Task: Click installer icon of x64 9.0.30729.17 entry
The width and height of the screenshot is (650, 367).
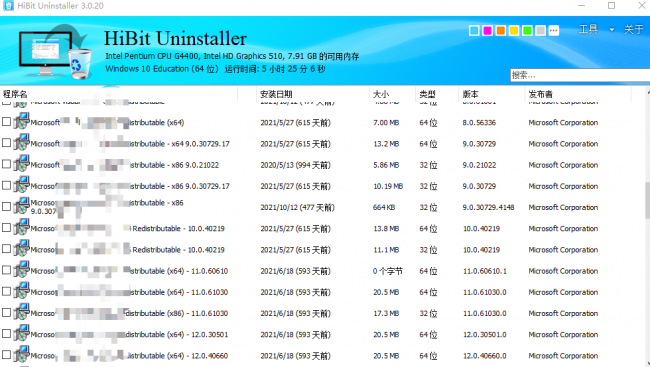Action: pos(21,142)
